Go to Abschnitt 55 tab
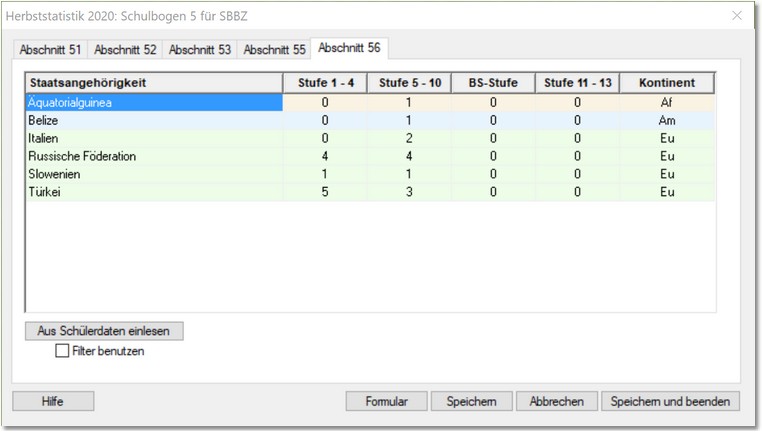 (x=274, y=49)
